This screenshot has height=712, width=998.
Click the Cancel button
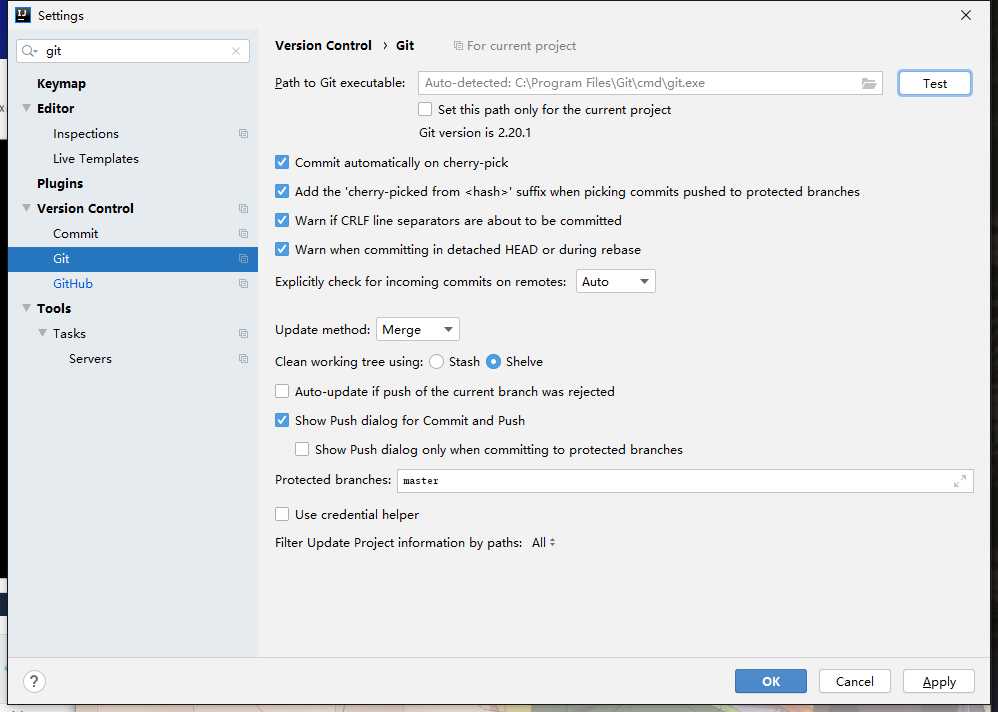tap(854, 681)
